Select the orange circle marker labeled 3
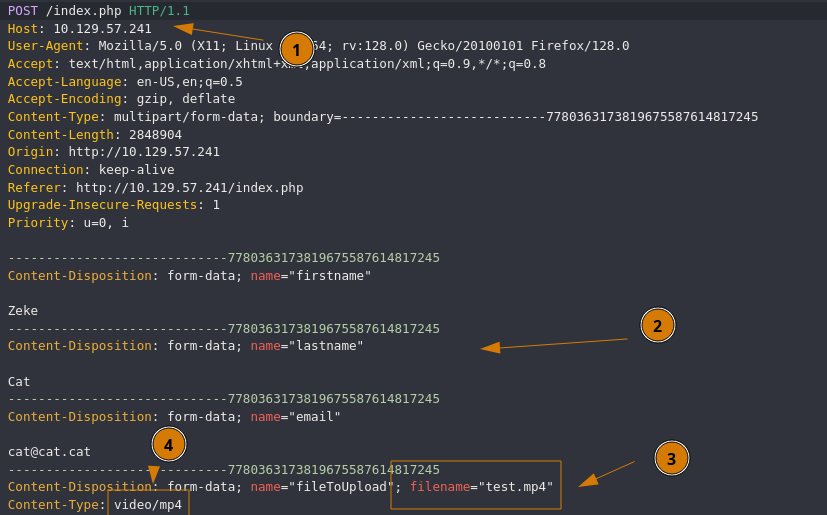The height and width of the screenshot is (515, 827). [671, 458]
